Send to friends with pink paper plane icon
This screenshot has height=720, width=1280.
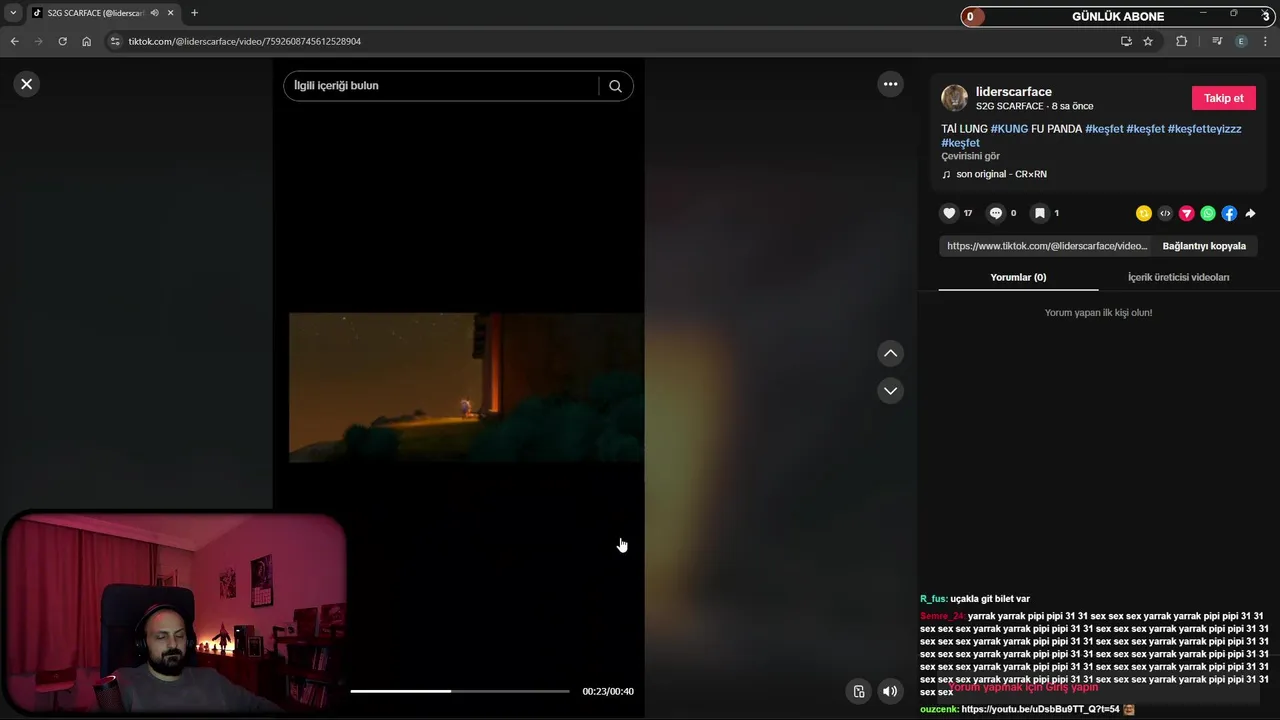[x=1186, y=213]
